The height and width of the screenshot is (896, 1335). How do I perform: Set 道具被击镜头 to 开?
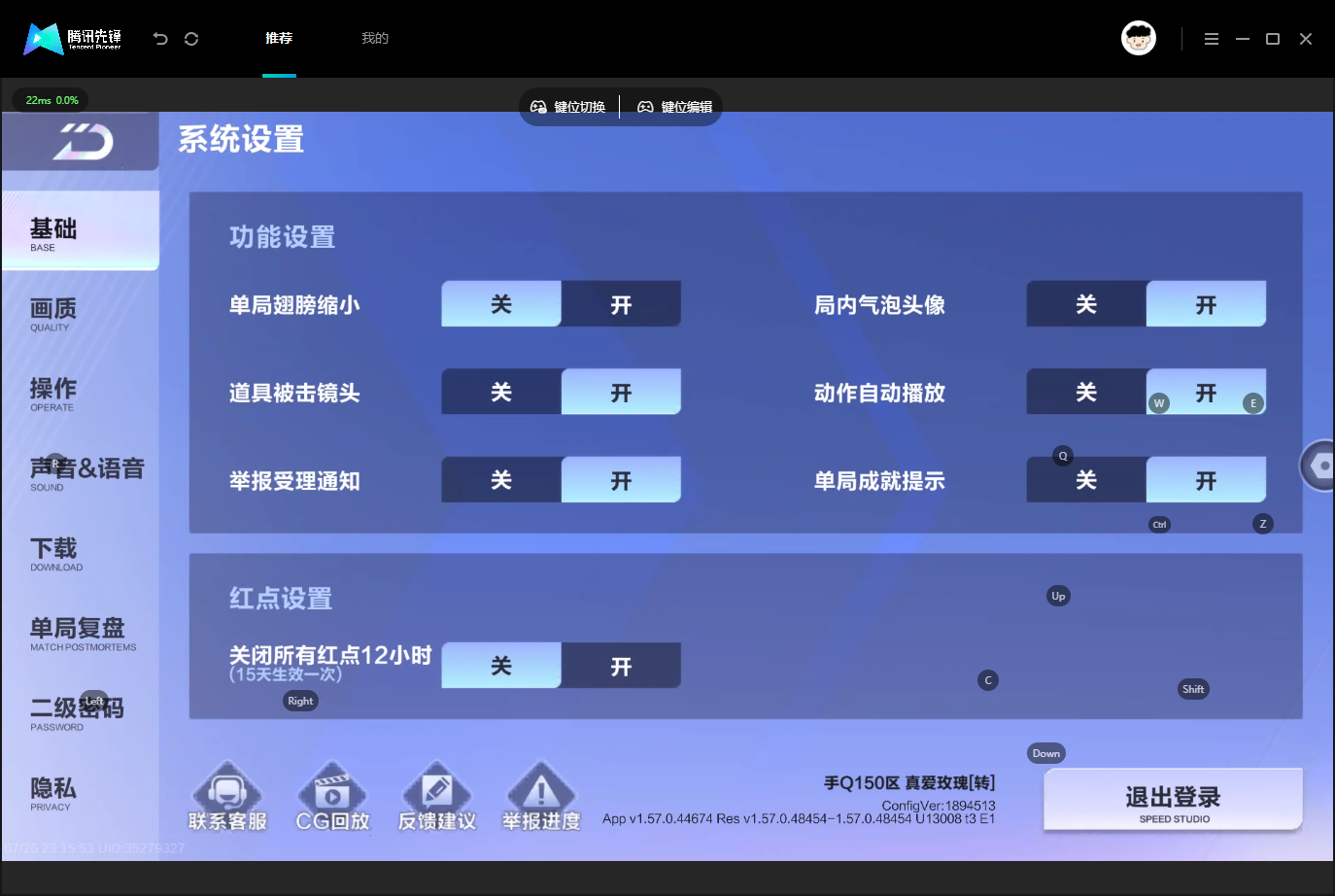click(621, 392)
